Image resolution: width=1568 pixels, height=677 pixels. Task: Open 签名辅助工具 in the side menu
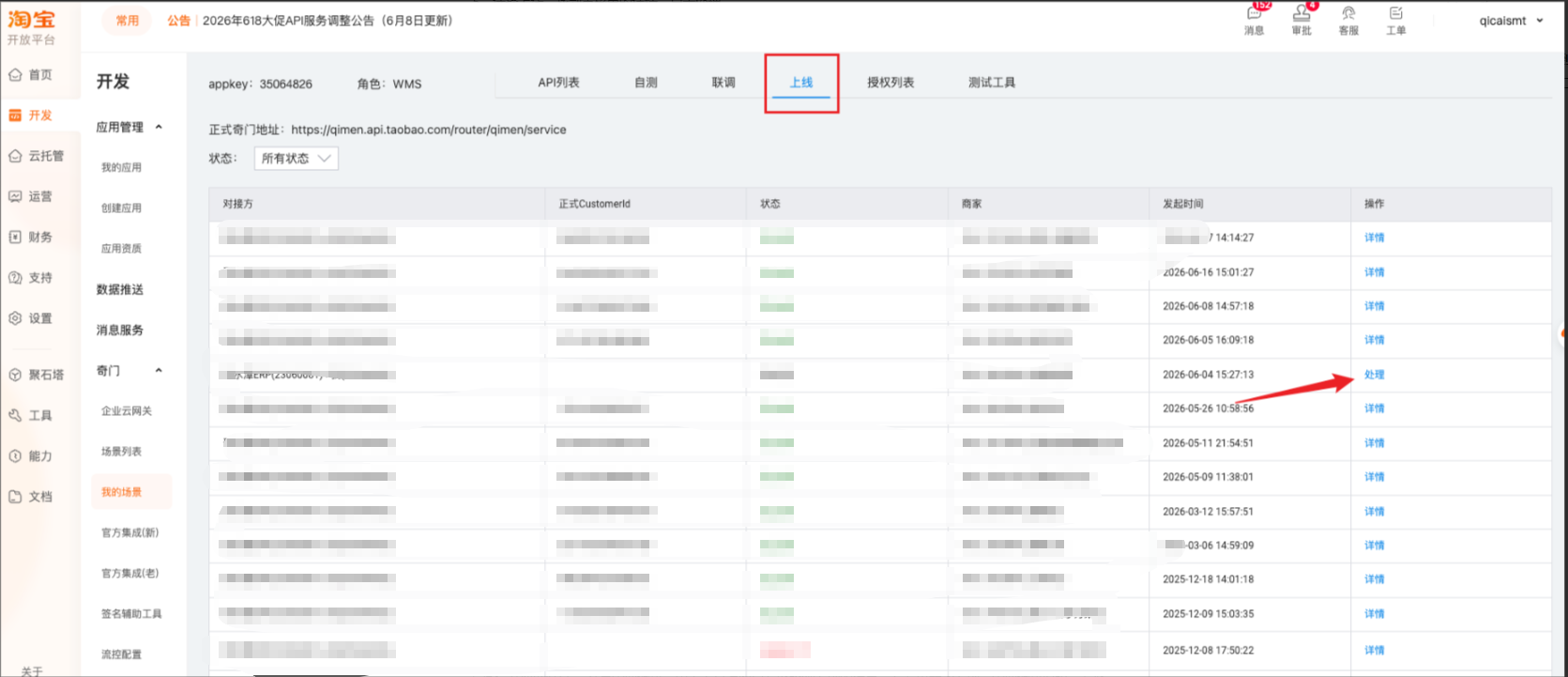[131, 614]
